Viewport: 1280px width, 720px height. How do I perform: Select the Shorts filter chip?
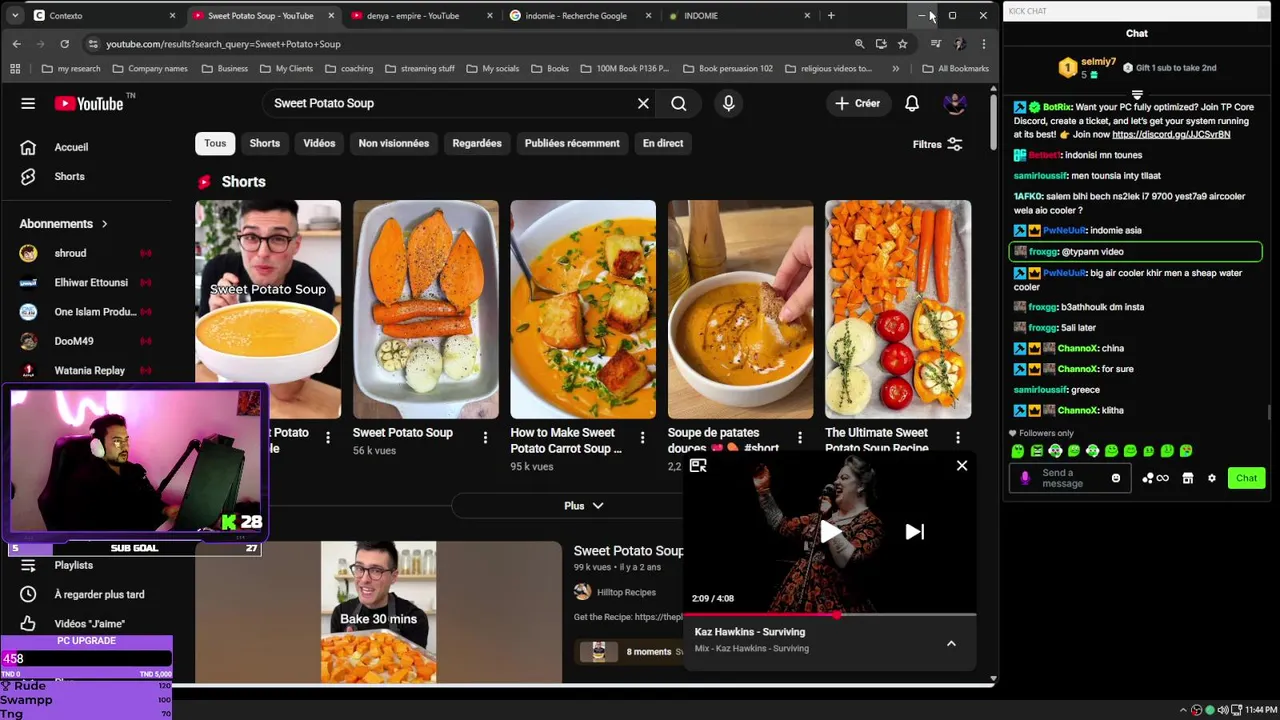tap(265, 143)
